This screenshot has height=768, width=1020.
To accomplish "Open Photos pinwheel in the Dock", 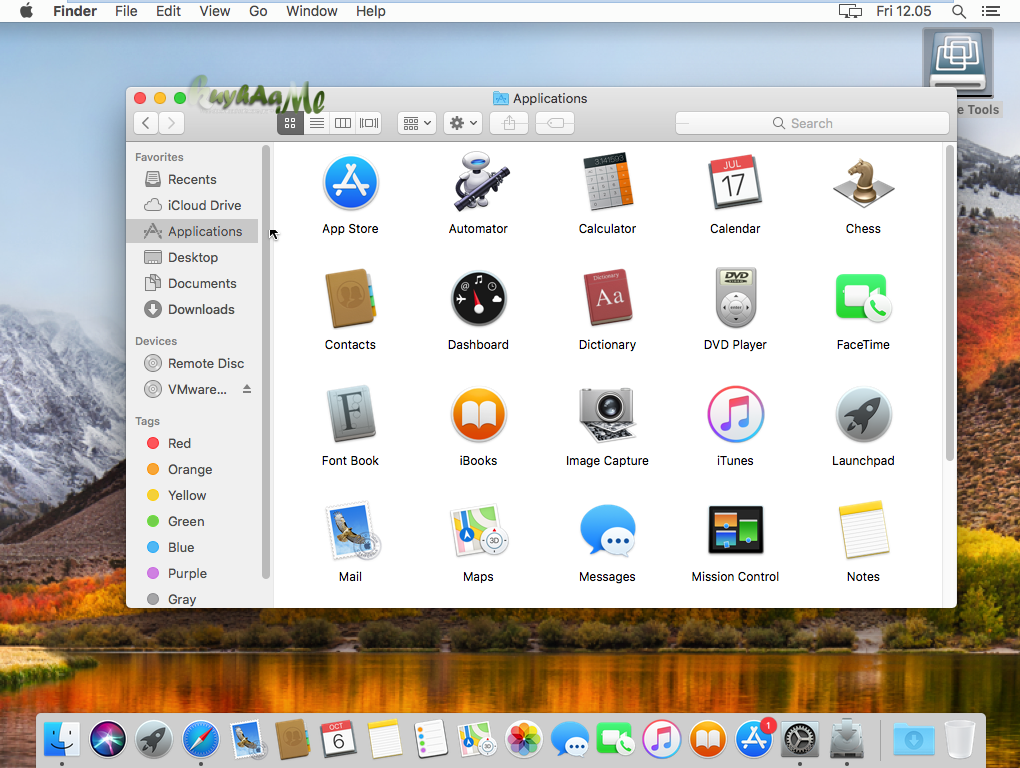I will click(x=524, y=739).
